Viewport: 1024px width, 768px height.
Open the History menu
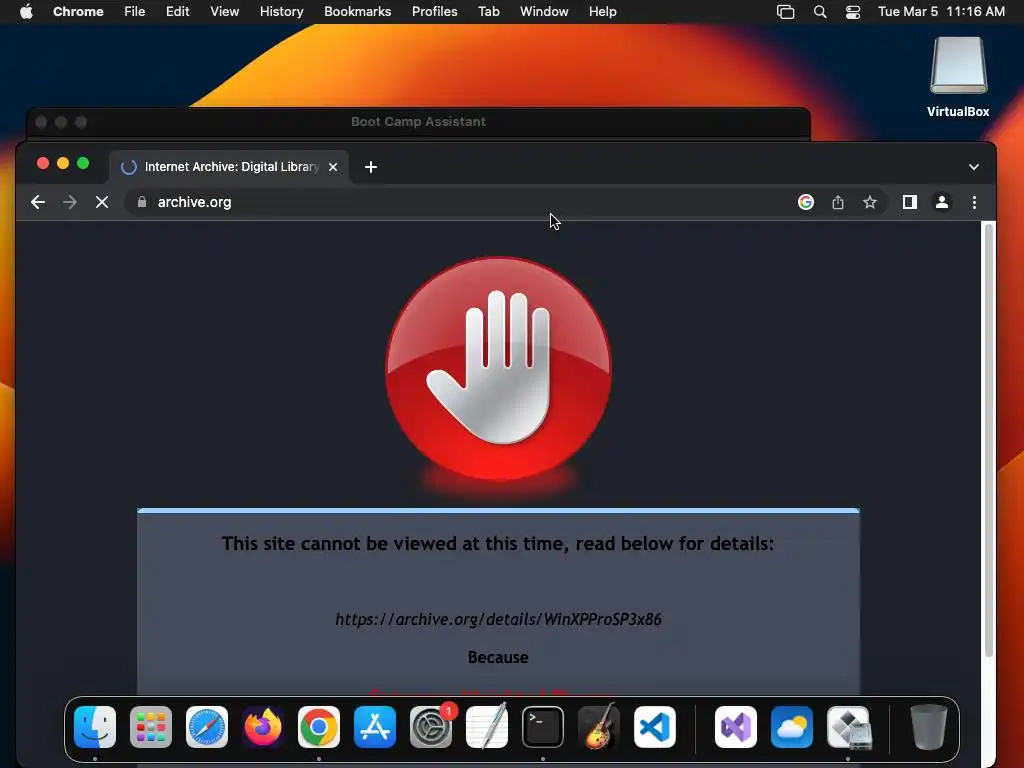click(x=281, y=12)
